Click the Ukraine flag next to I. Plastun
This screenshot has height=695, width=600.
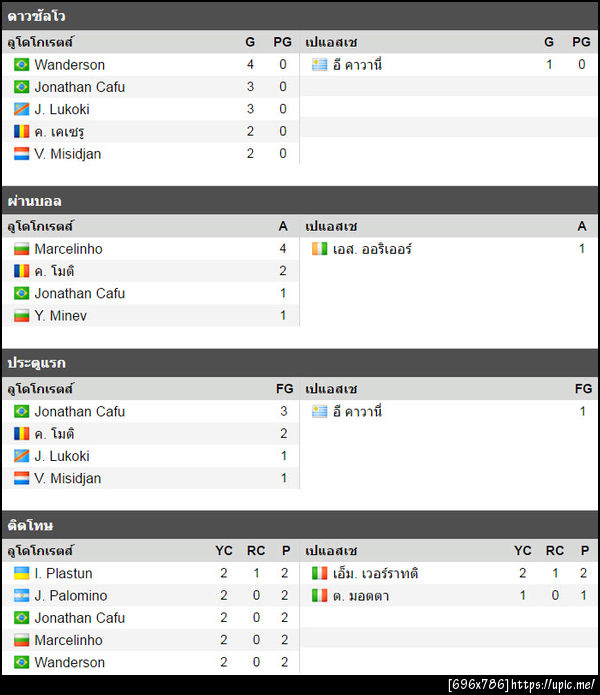(22, 574)
